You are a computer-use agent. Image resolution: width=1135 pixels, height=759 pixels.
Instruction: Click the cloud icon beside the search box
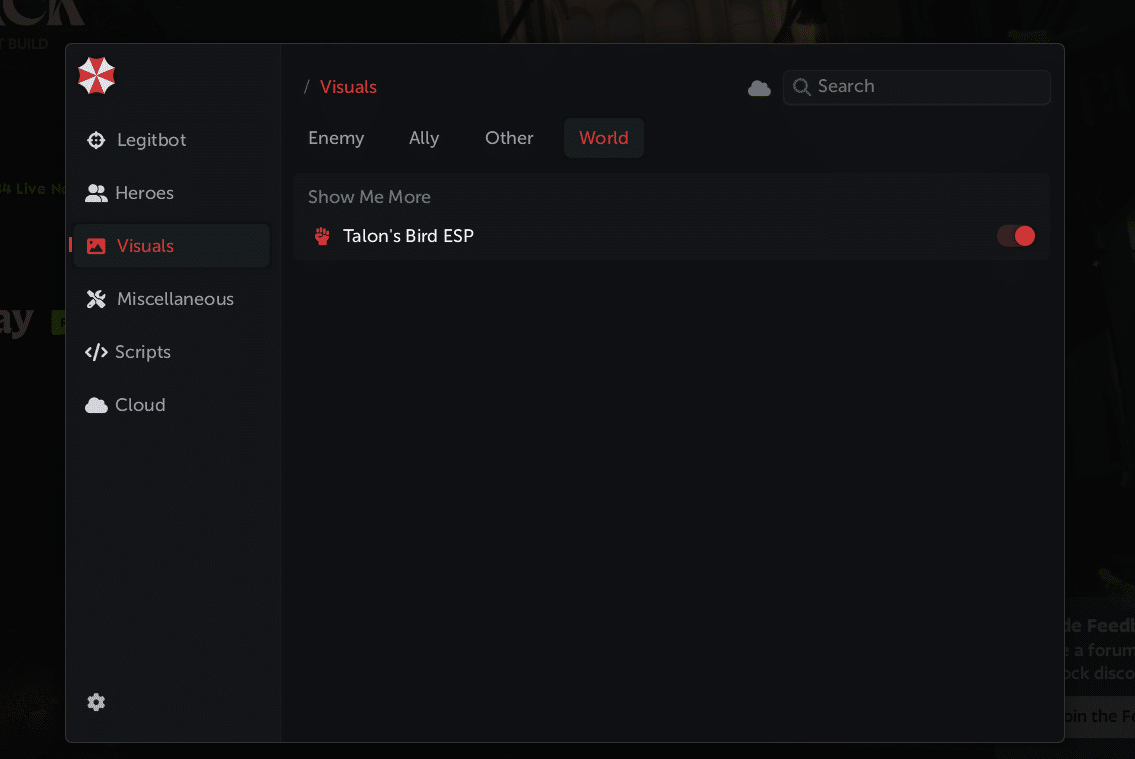pyautogui.click(x=759, y=88)
